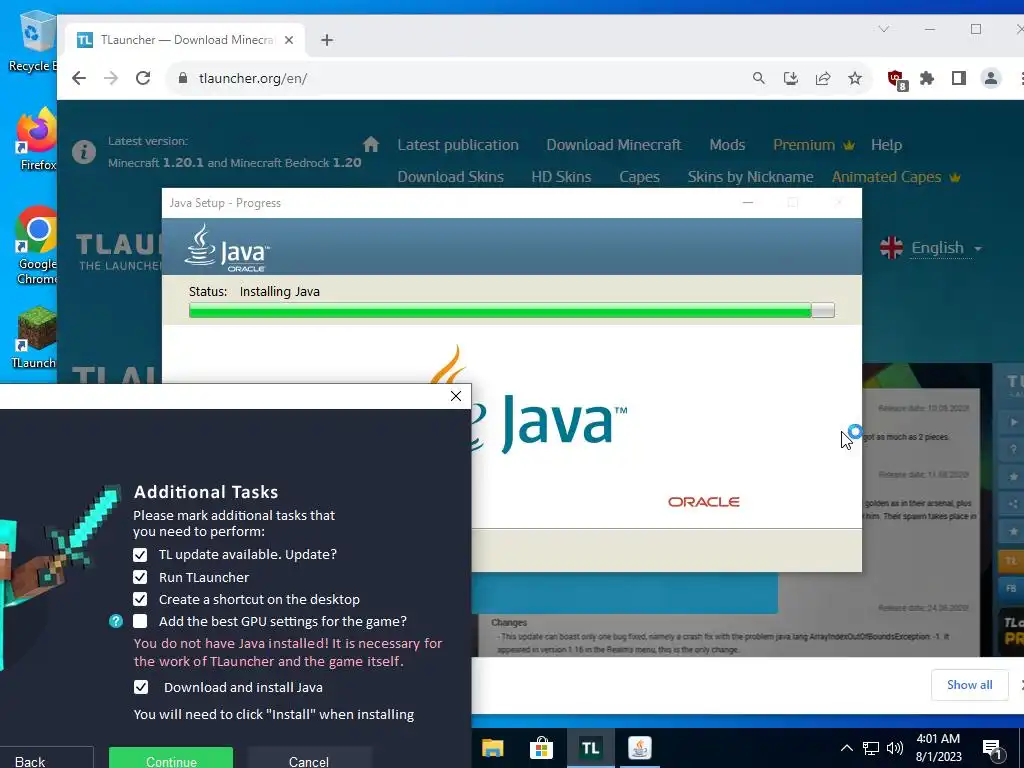Close the TLauncher installer with the X

click(456, 396)
